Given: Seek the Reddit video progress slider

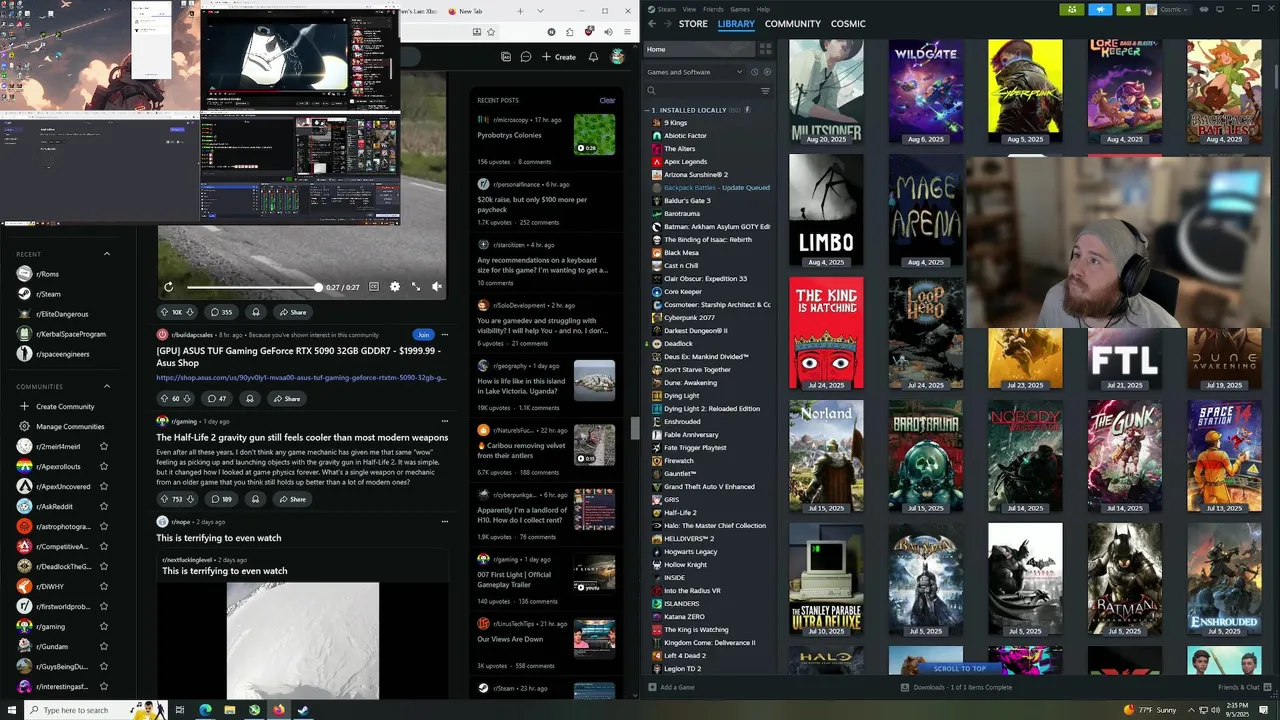Looking at the screenshot, I should (253, 287).
